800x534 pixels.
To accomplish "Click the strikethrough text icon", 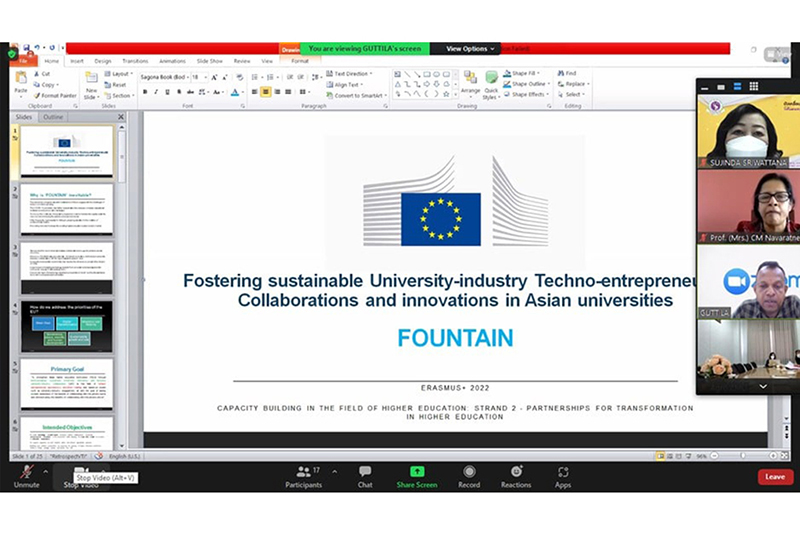I will click(190, 92).
